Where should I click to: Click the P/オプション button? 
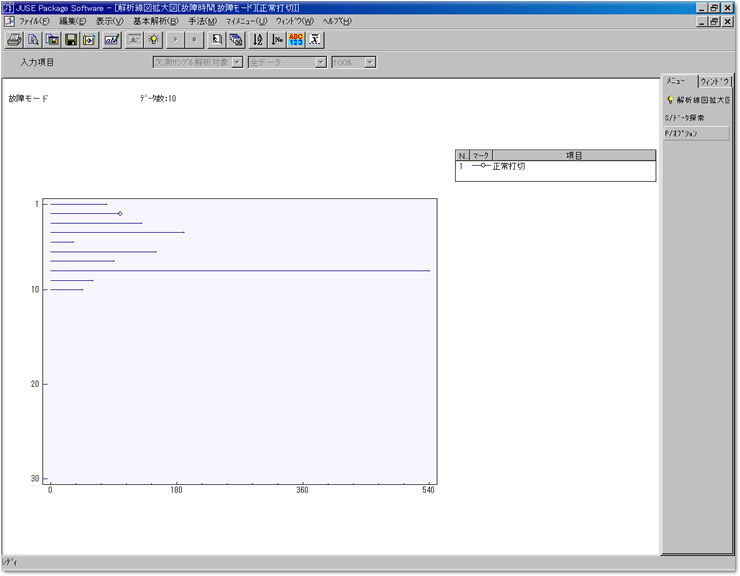[696, 133]
